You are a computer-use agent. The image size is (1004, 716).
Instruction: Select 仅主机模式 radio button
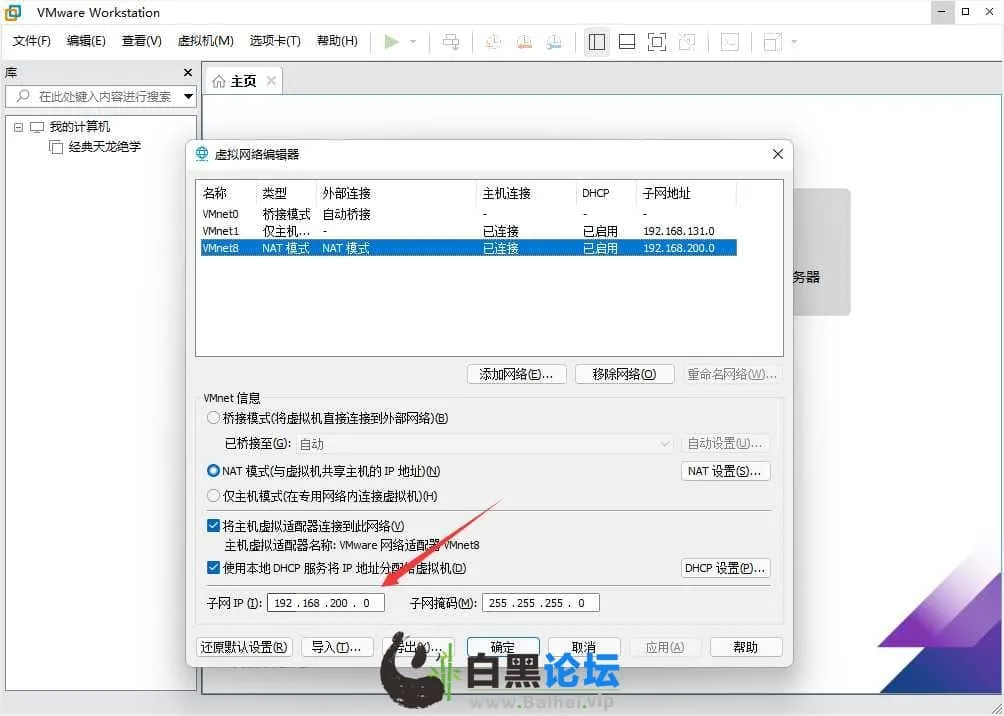tap(213, 496)
